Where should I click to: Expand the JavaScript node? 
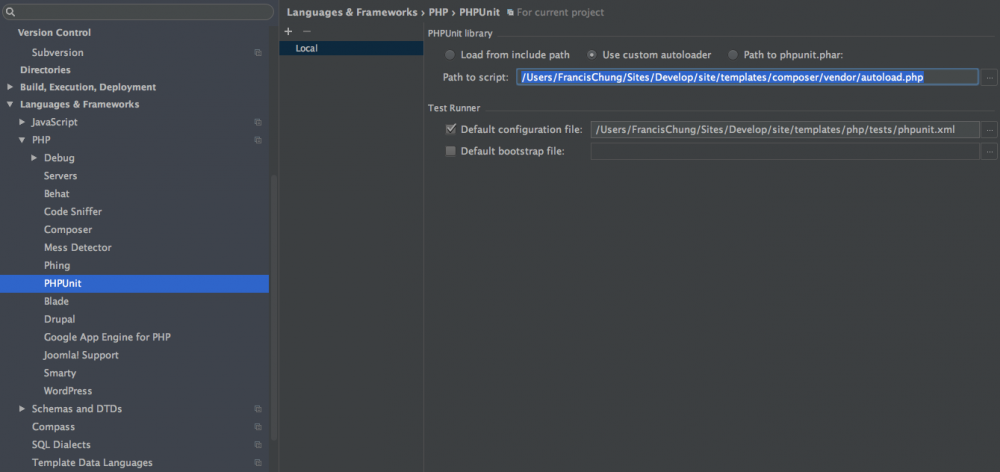(22, 122)
